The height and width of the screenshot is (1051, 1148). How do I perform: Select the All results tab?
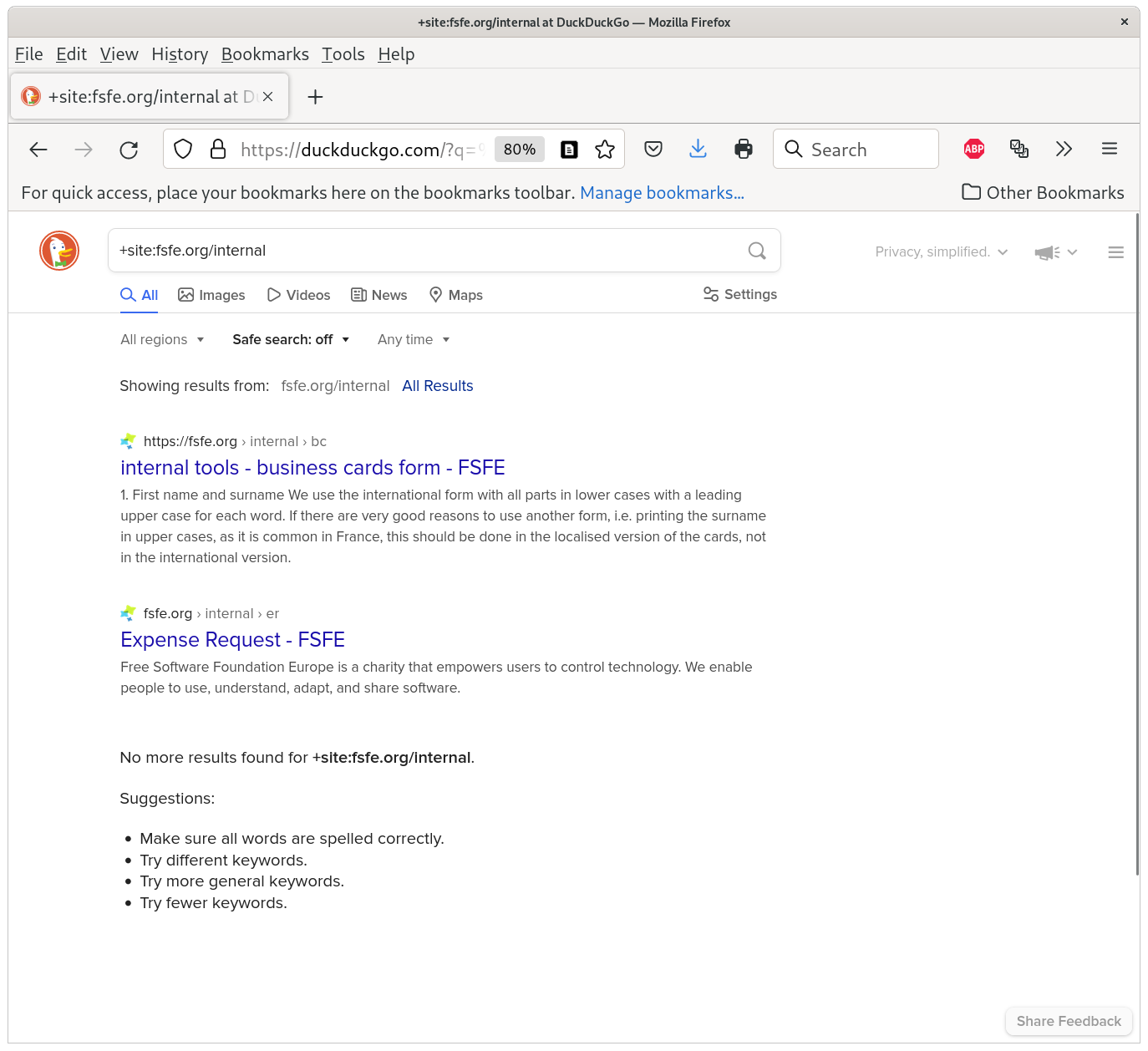point(139,295)
